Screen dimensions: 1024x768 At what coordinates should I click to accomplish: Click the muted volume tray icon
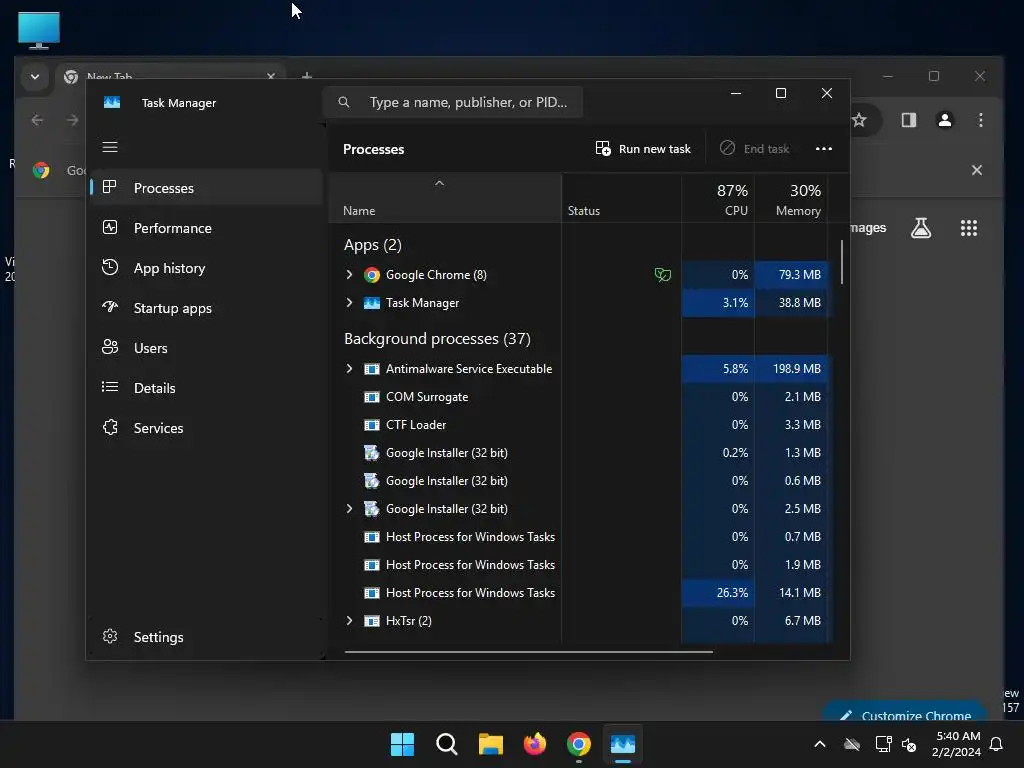[908, 744]
